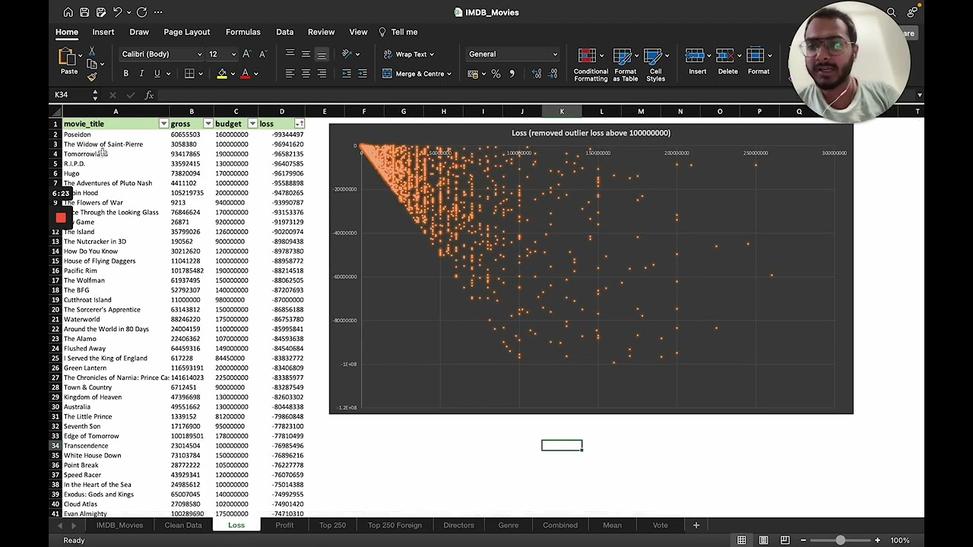The image size is (973, 547).
Task: Click the Loss chart title
Action: click(x=591, y=133)
